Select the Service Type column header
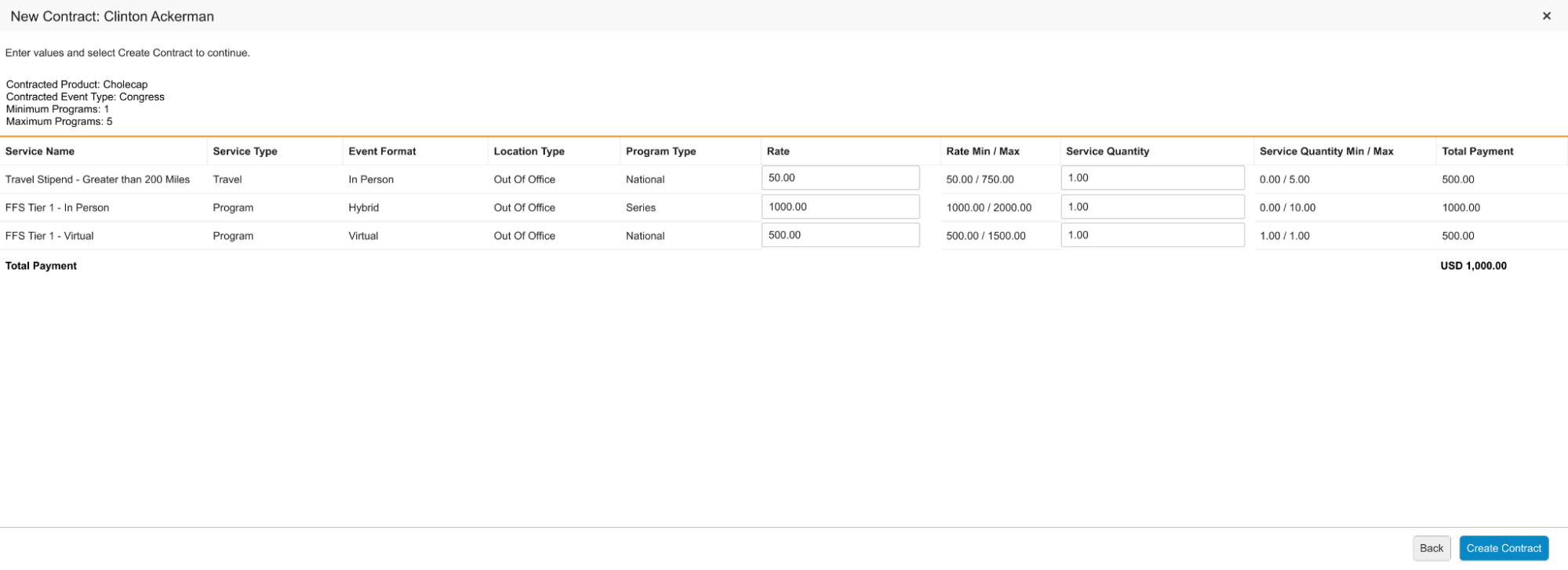 245,151
